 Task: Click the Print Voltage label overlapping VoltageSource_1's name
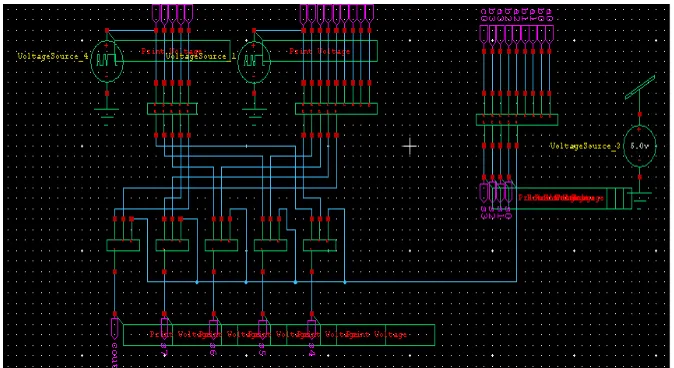(172, 51)
